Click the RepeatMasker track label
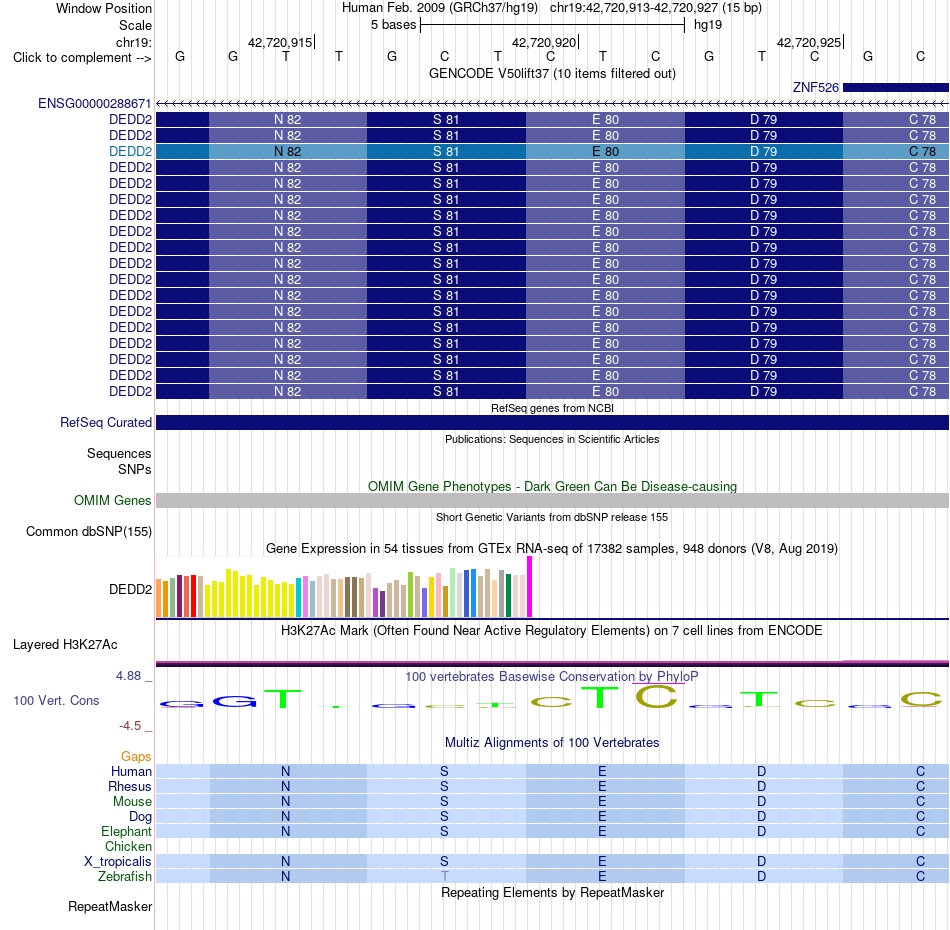 [110, 906]
